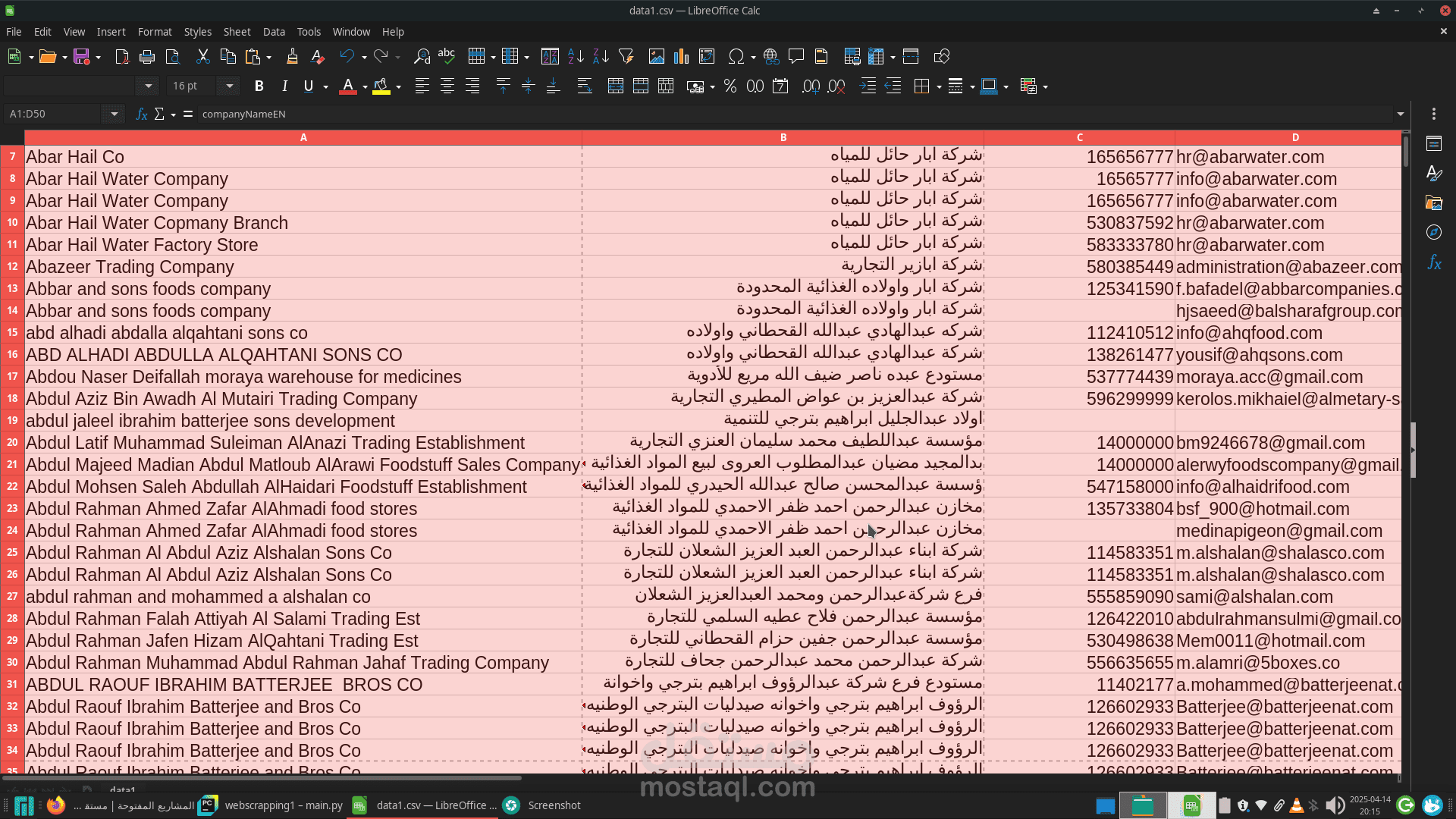Expand the font name dropdown
Image resolution: width=1456 pixels, height=819 pixels.
coord(149,86)
